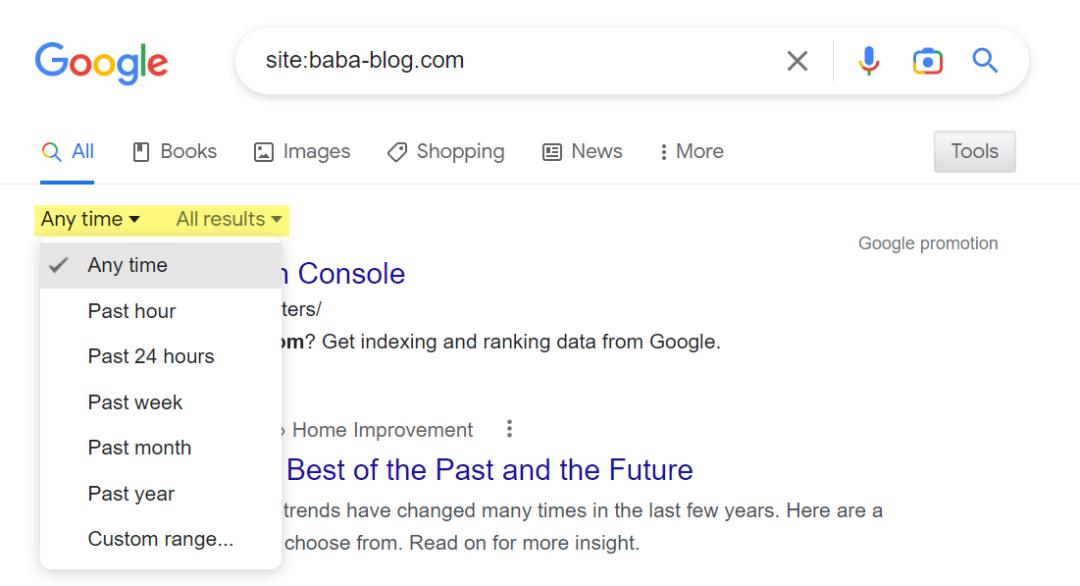The height and width of the screenshot is (586, 1080).
Task: Click the magnifying glass search button
Action: tap(985, 61)
